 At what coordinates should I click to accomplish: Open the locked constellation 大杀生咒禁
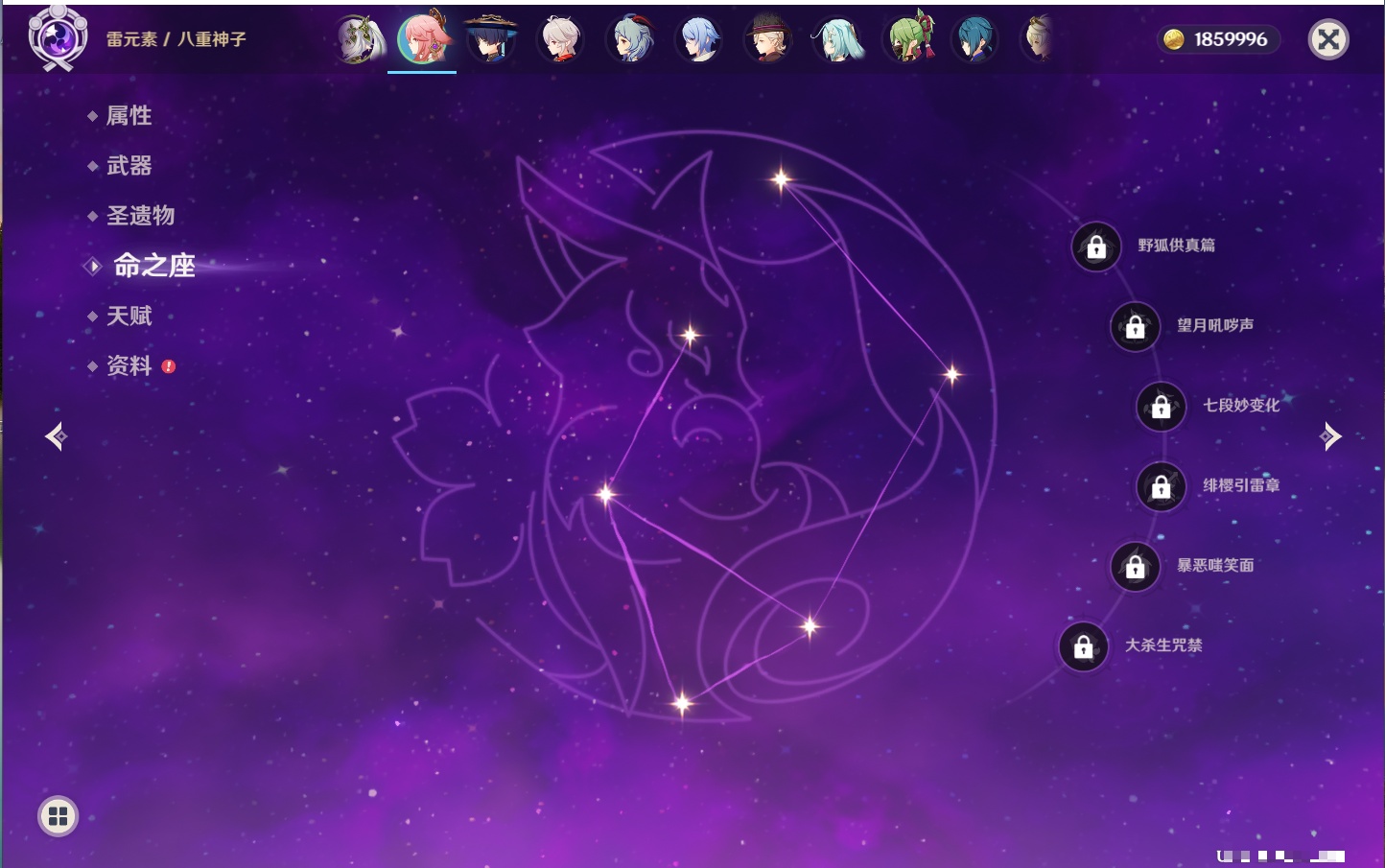click(x=1084, y=646)
